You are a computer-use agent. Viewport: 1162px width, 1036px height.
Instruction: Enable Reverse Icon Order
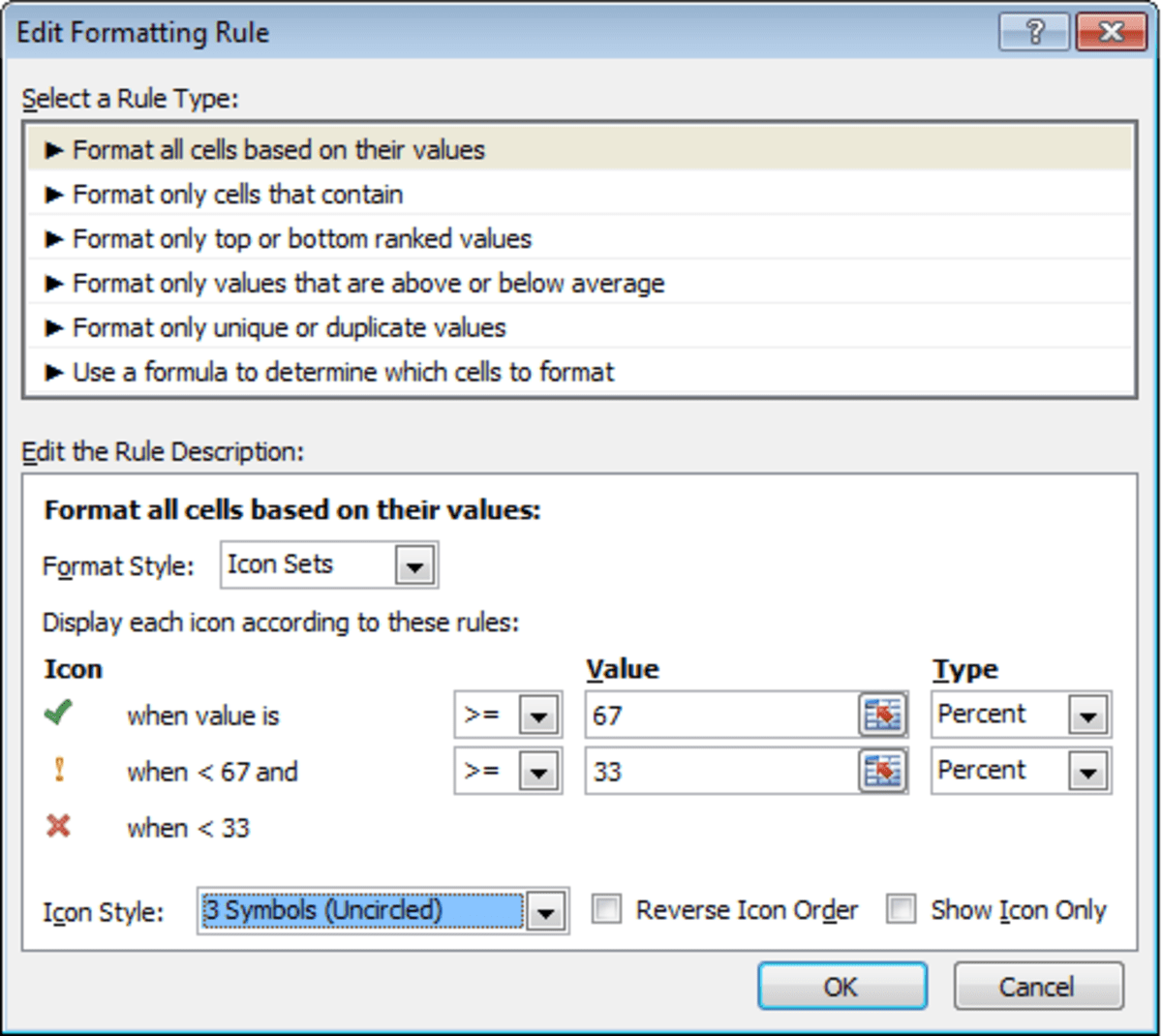point(605,908)
